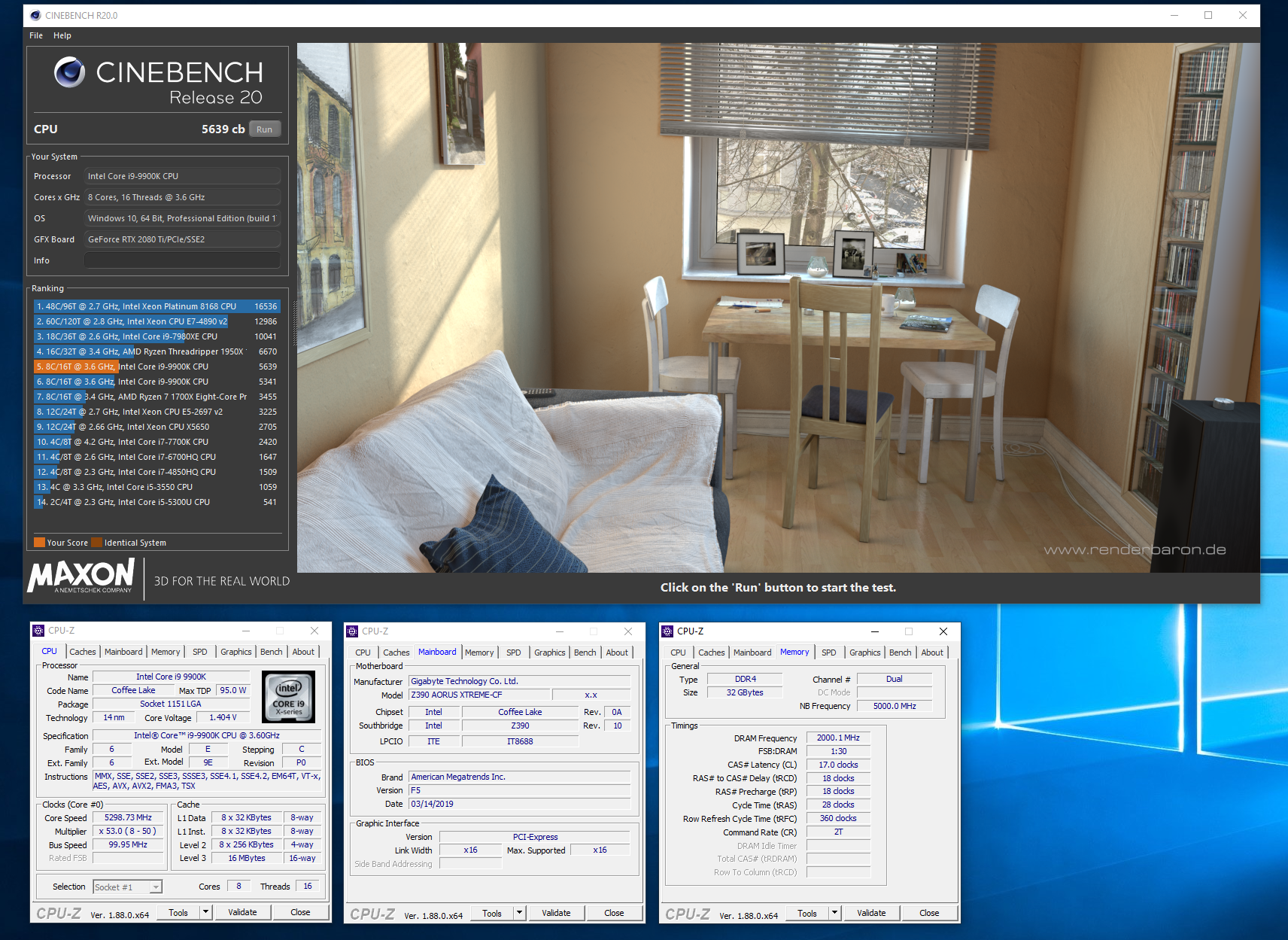Switch to CPU tab in right CPU-Z

tap(679, 653)
